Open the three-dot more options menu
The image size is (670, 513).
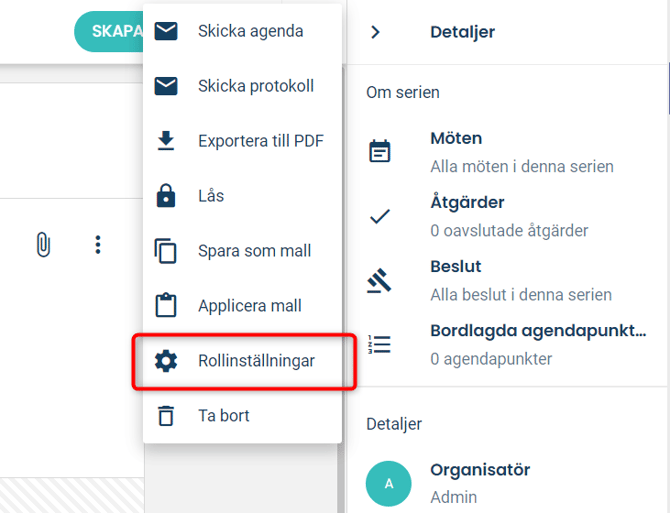pos(98,245)
